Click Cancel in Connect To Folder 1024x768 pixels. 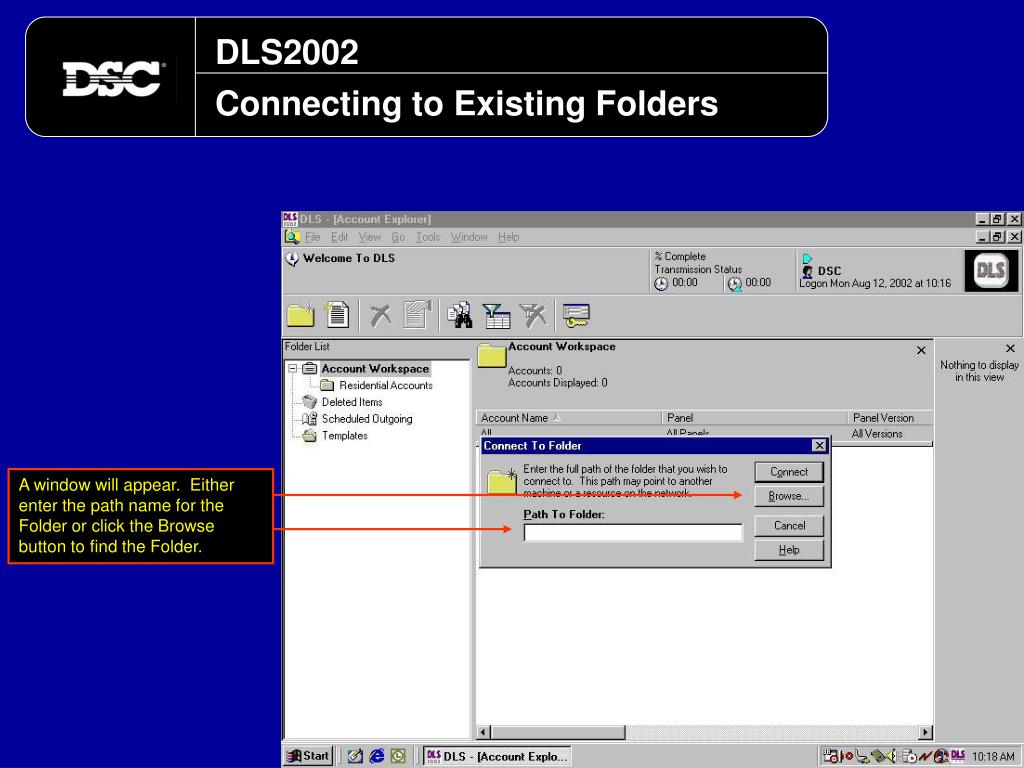click(x=789, y=526)
